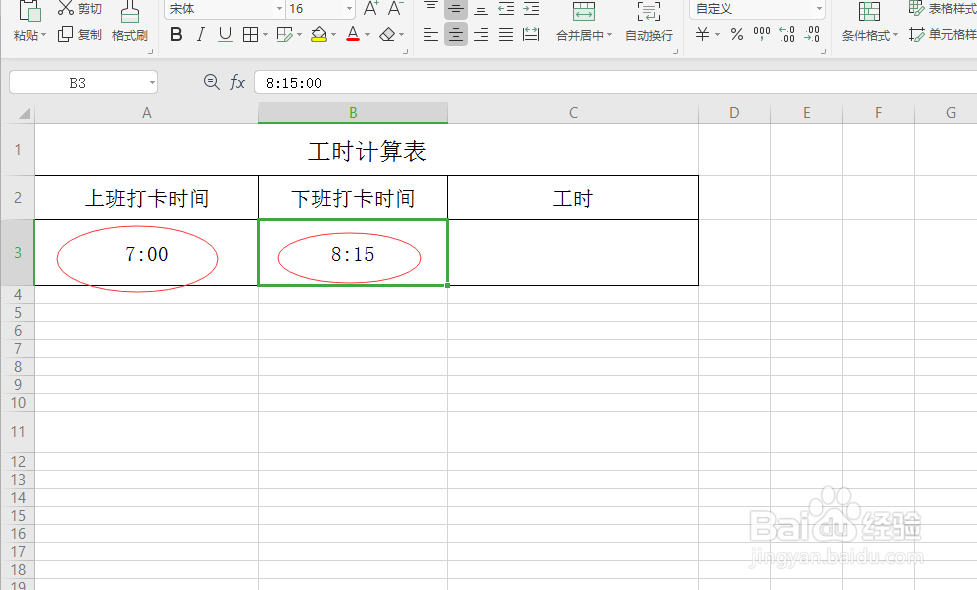Viewport: 977px width, 590px height.
Task: Open the 宋体 font name dropdown
Action: point(279,9)
